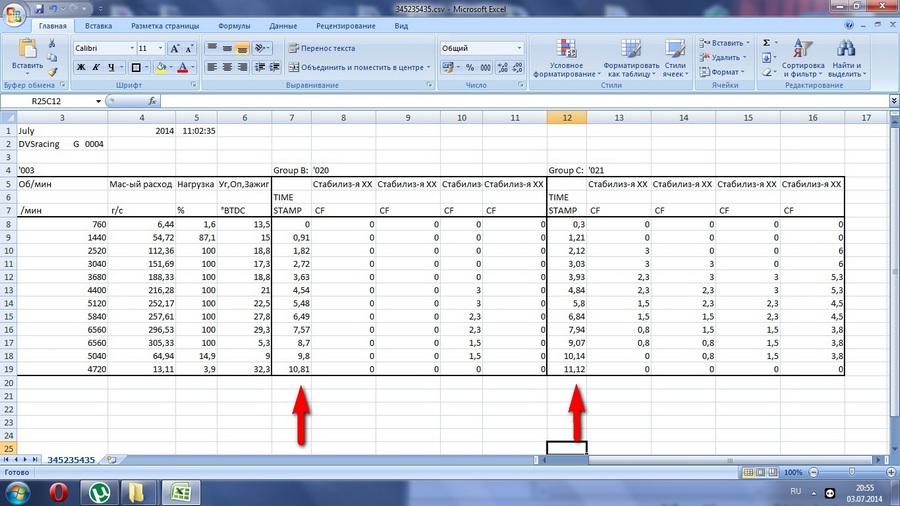Viewport: 900px width, 506px height.
Task: Click the yellow fill color bucket
Action: [x=160, y=67]
